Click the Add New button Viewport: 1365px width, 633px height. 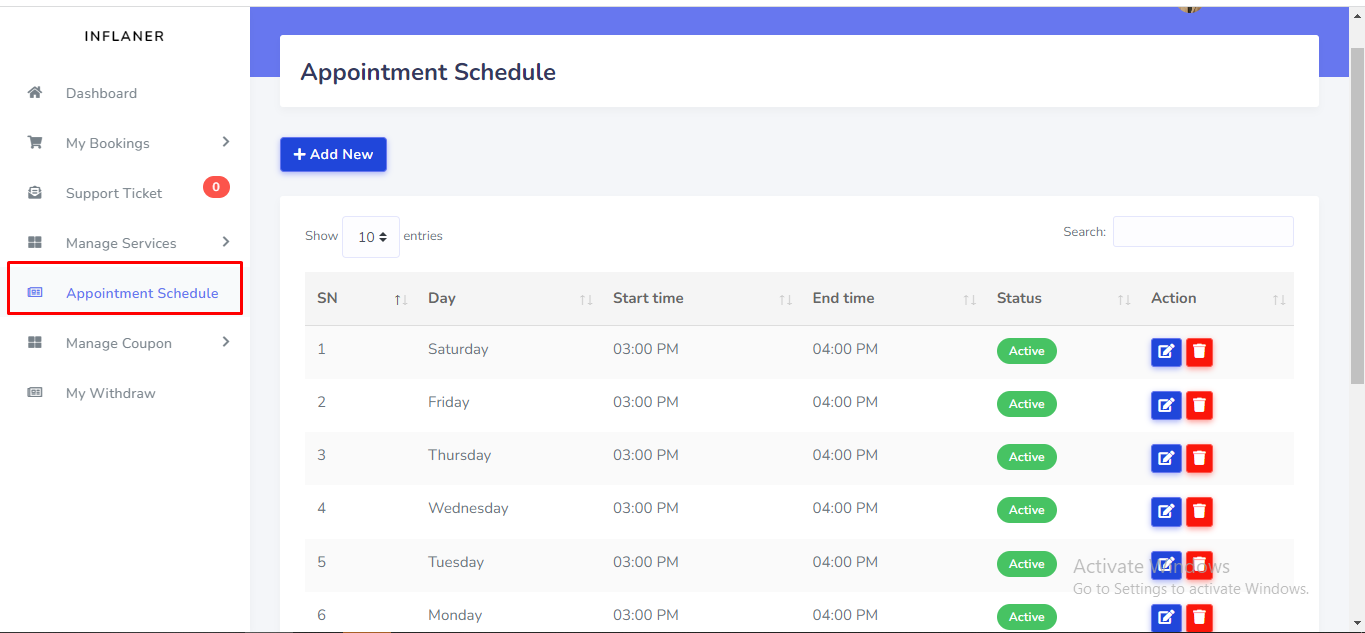tap(333, 154)
